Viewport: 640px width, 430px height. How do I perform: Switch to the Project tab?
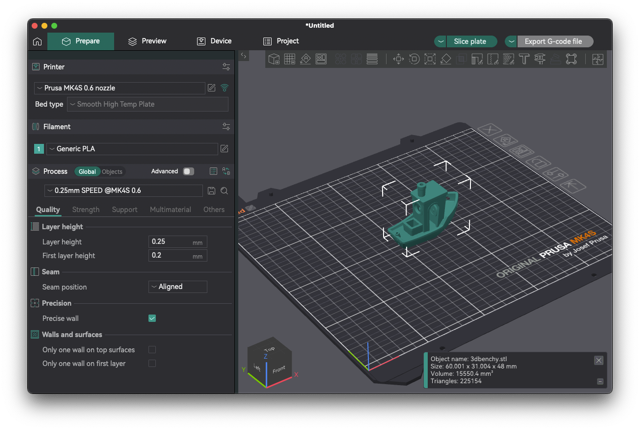click(x=281, y=41)
